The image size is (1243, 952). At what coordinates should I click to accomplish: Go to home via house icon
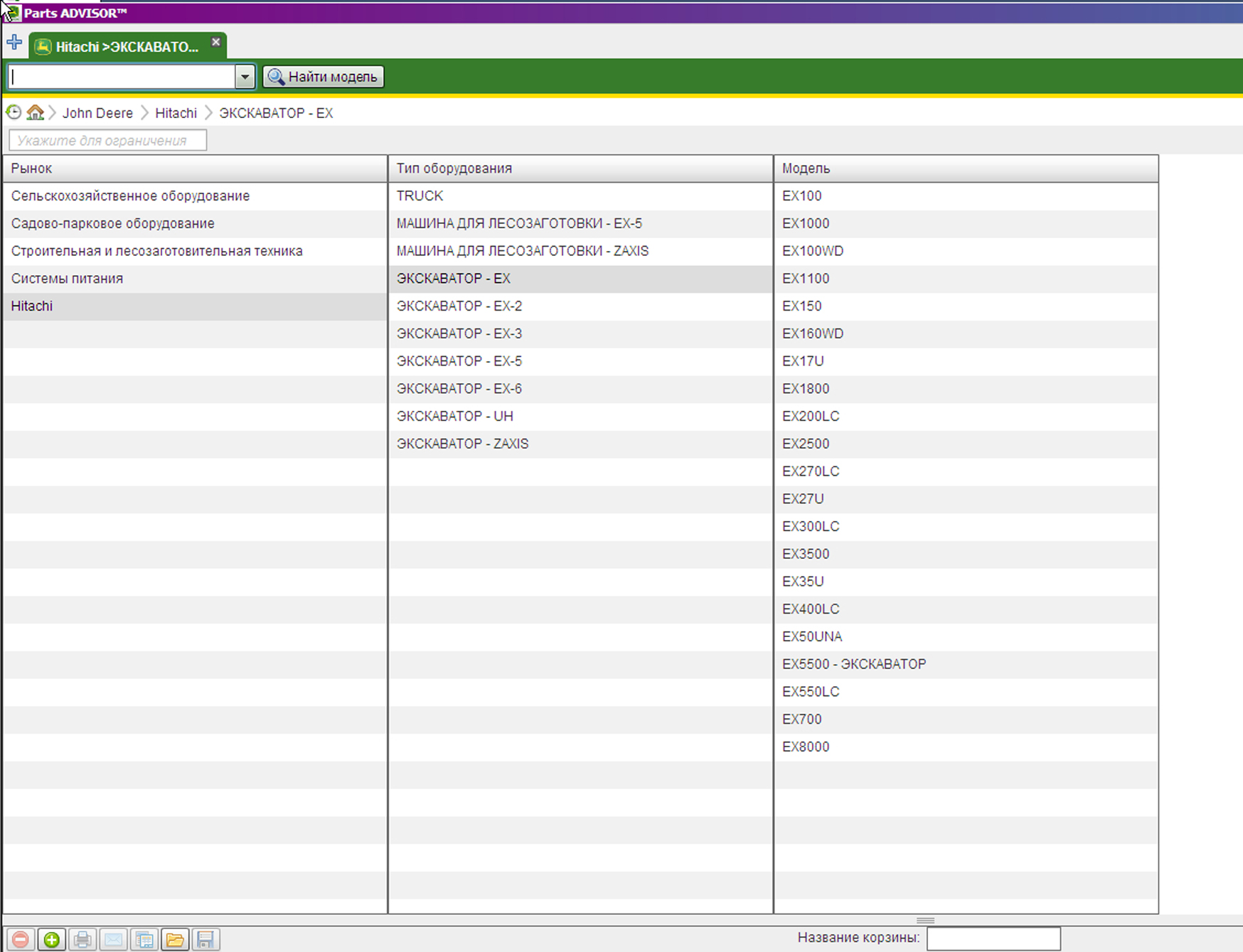pos(35,112)
